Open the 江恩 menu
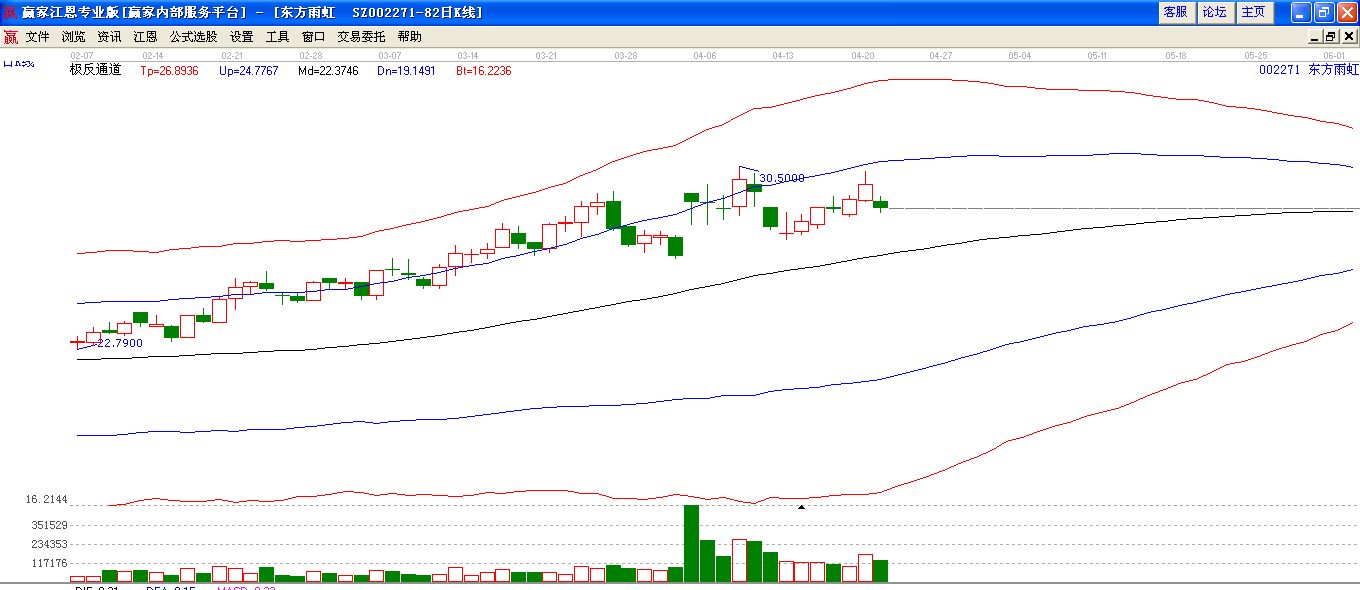1360x590 pixels. coord(146,37)
